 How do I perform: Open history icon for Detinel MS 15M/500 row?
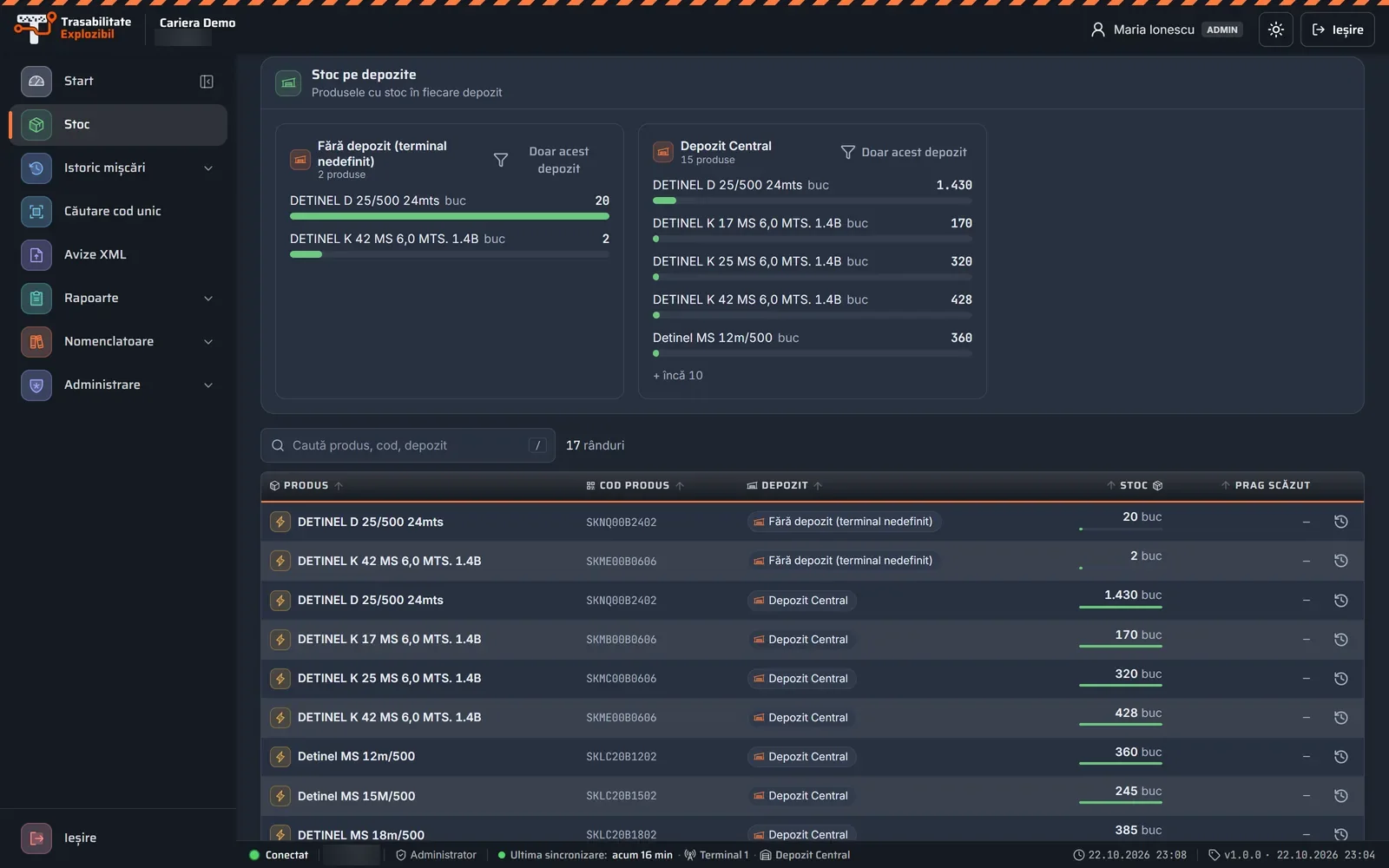1340,796
